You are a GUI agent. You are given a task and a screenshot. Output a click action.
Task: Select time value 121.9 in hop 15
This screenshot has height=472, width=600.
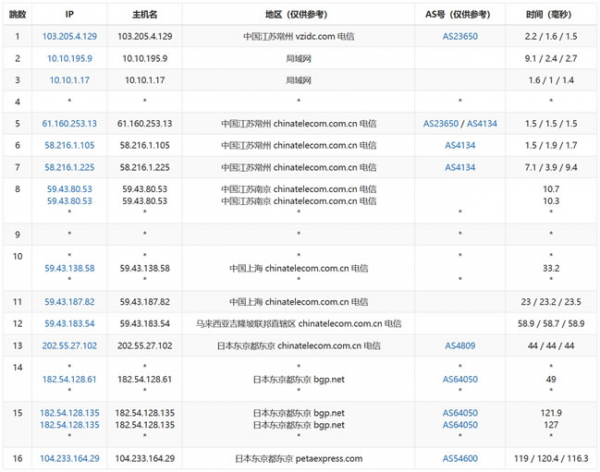(x=551, y=413)
